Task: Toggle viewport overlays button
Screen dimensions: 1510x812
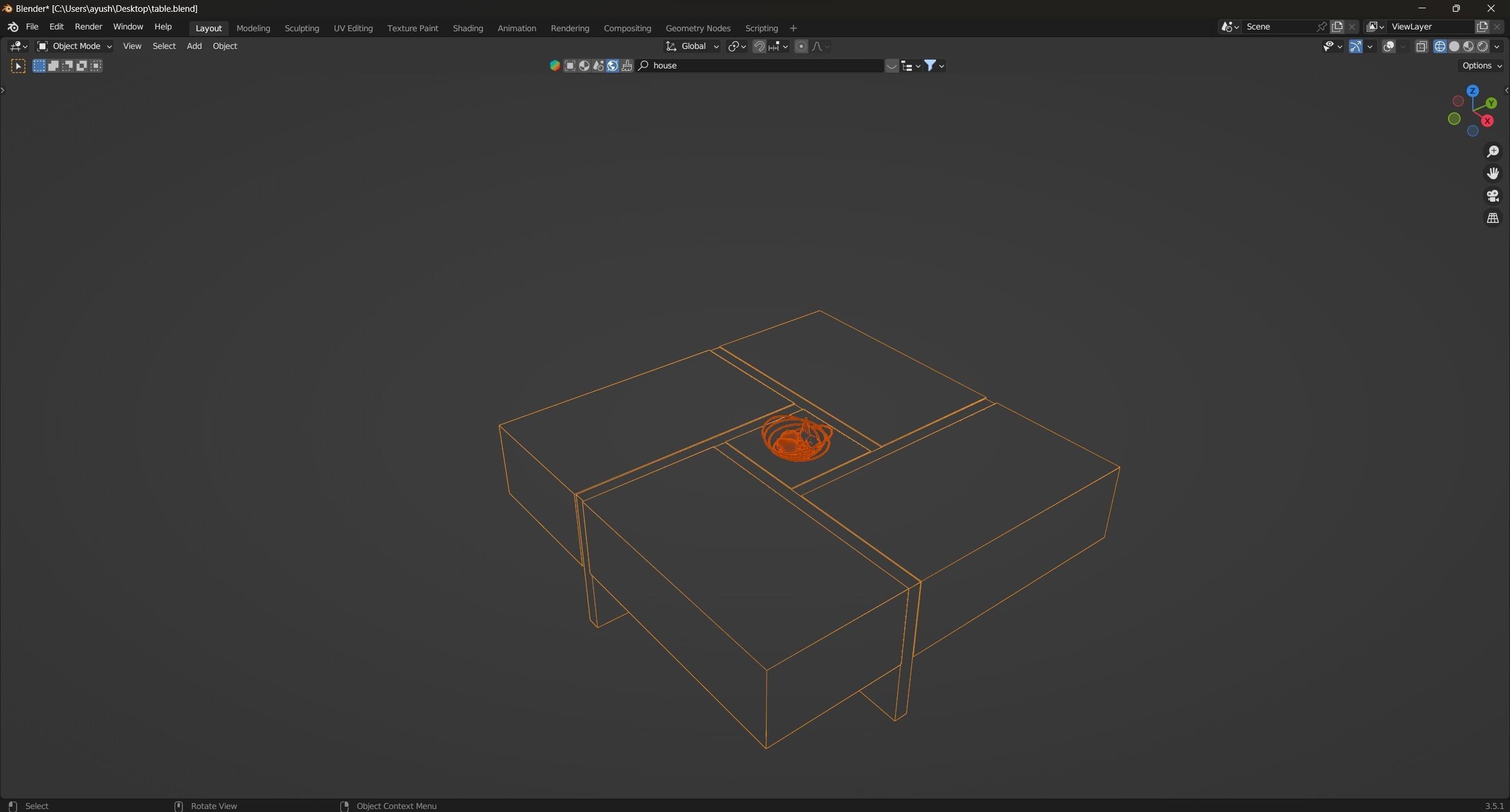Action: point(1388,47)
